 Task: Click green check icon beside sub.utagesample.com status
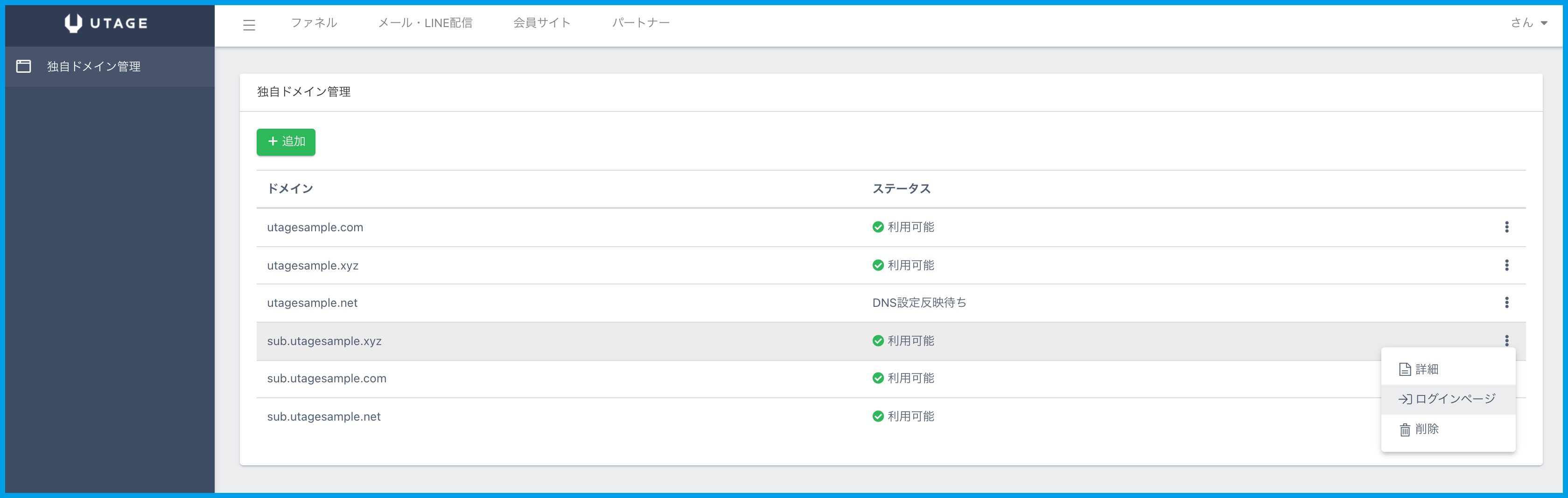click(878, 378)
